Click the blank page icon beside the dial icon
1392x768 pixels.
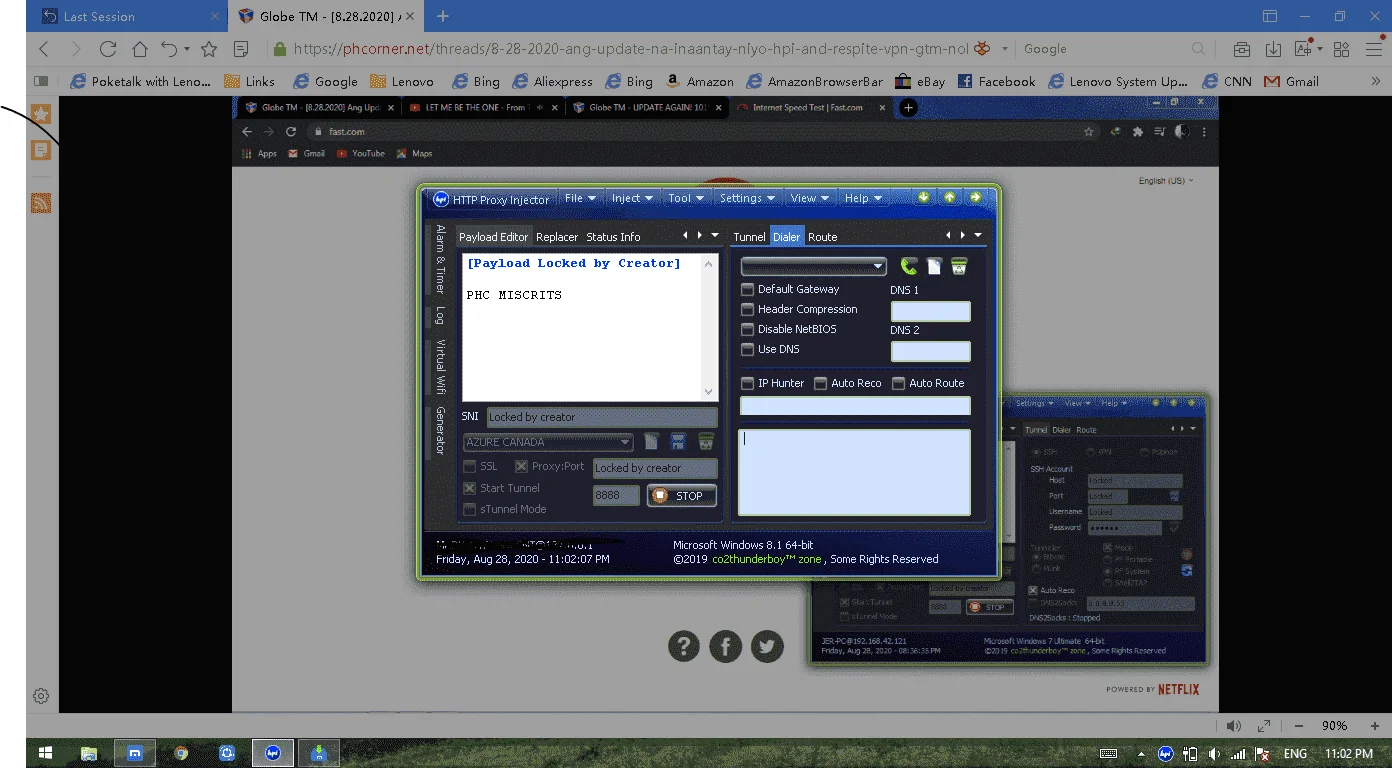[934, 266]
